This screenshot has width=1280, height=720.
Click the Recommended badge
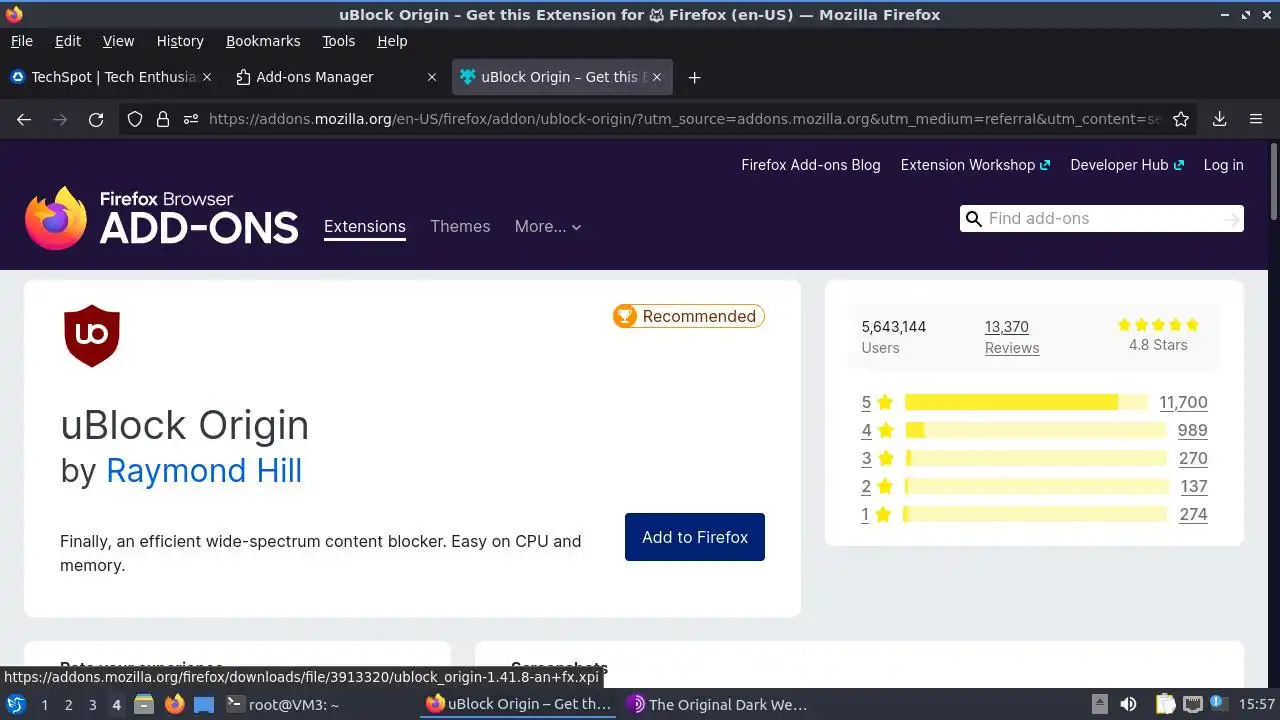[689, 316]
